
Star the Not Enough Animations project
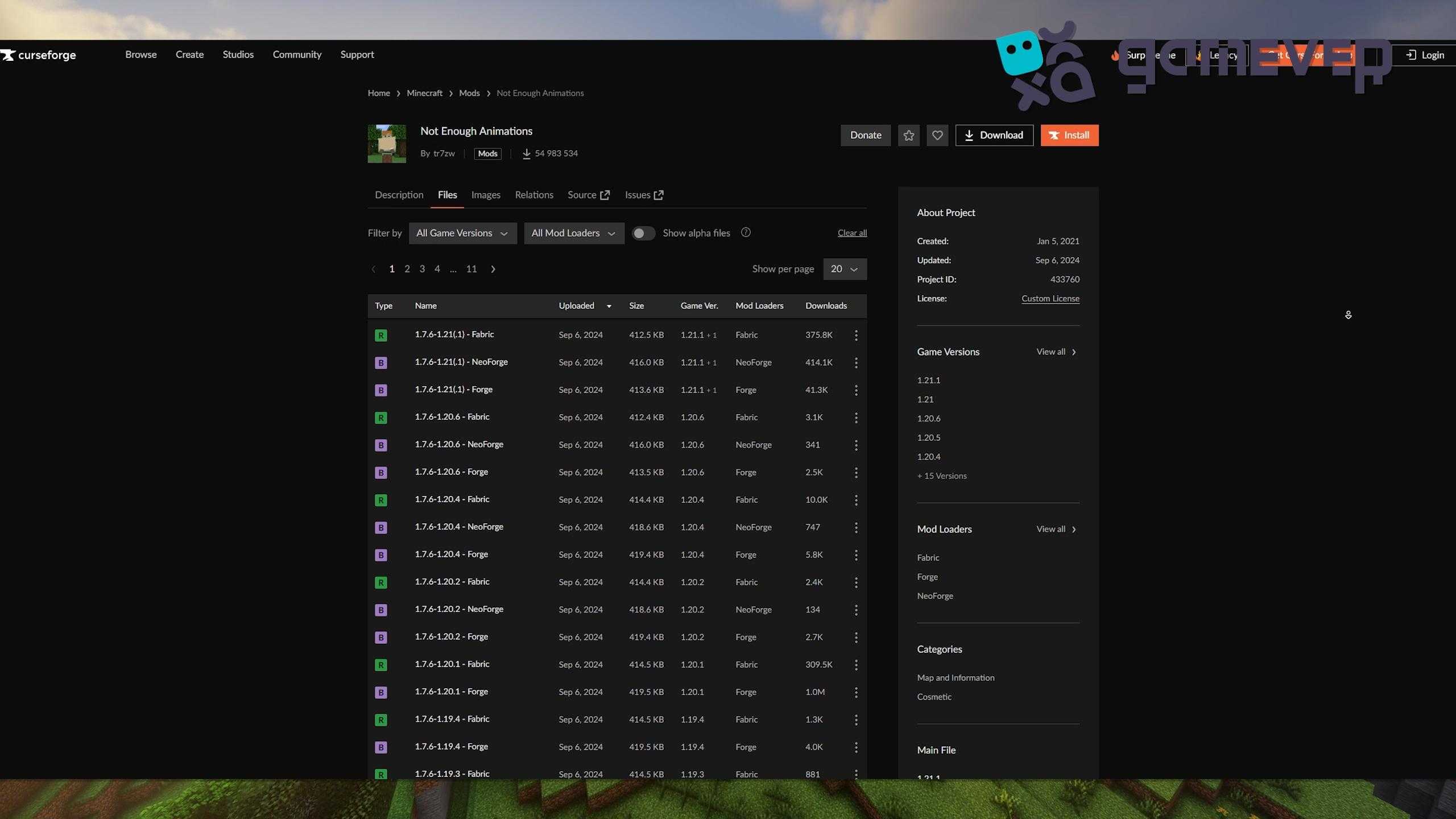(x=908, y=135)
